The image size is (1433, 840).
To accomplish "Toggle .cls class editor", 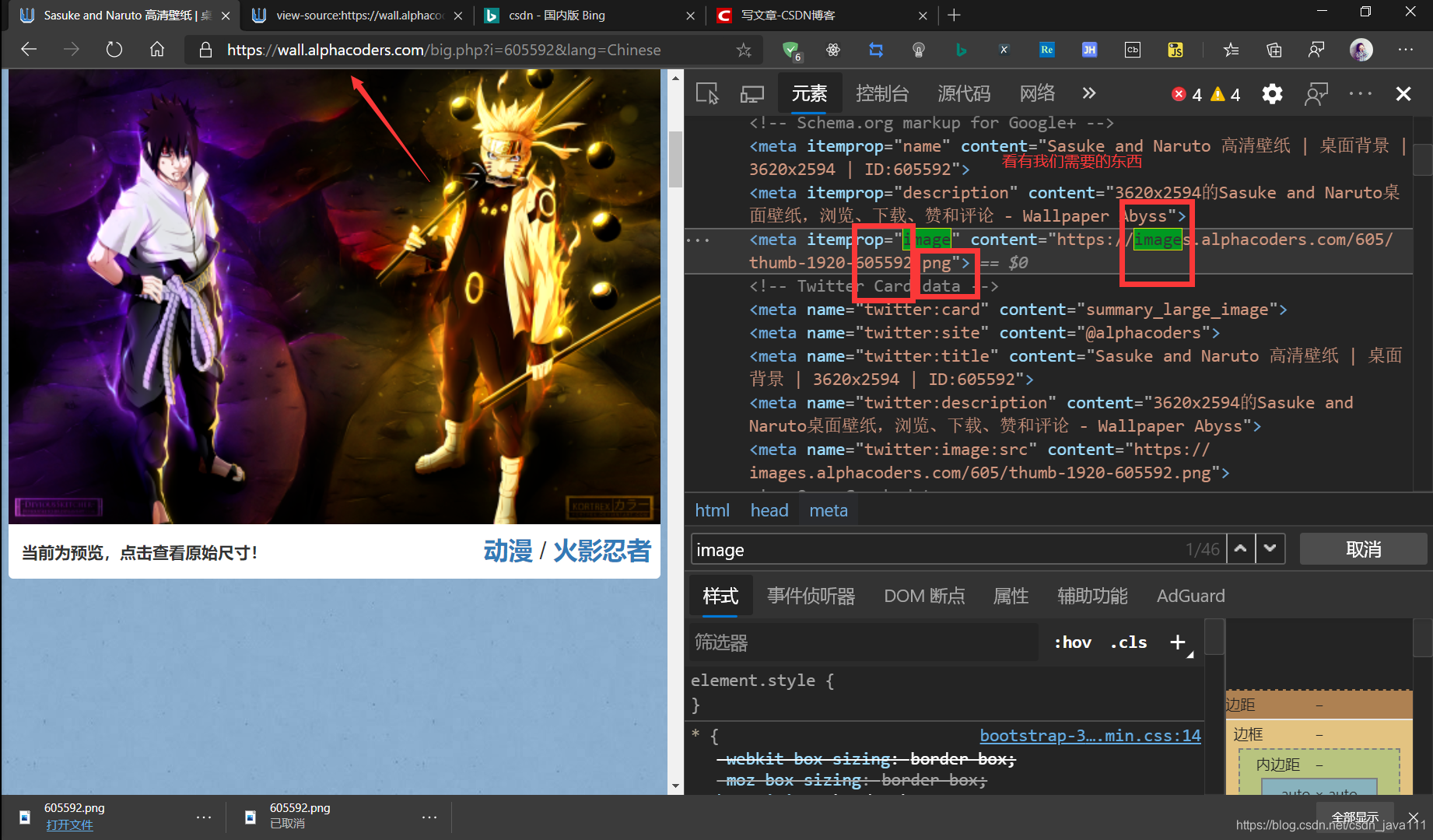I will [x=1129, y=642].
